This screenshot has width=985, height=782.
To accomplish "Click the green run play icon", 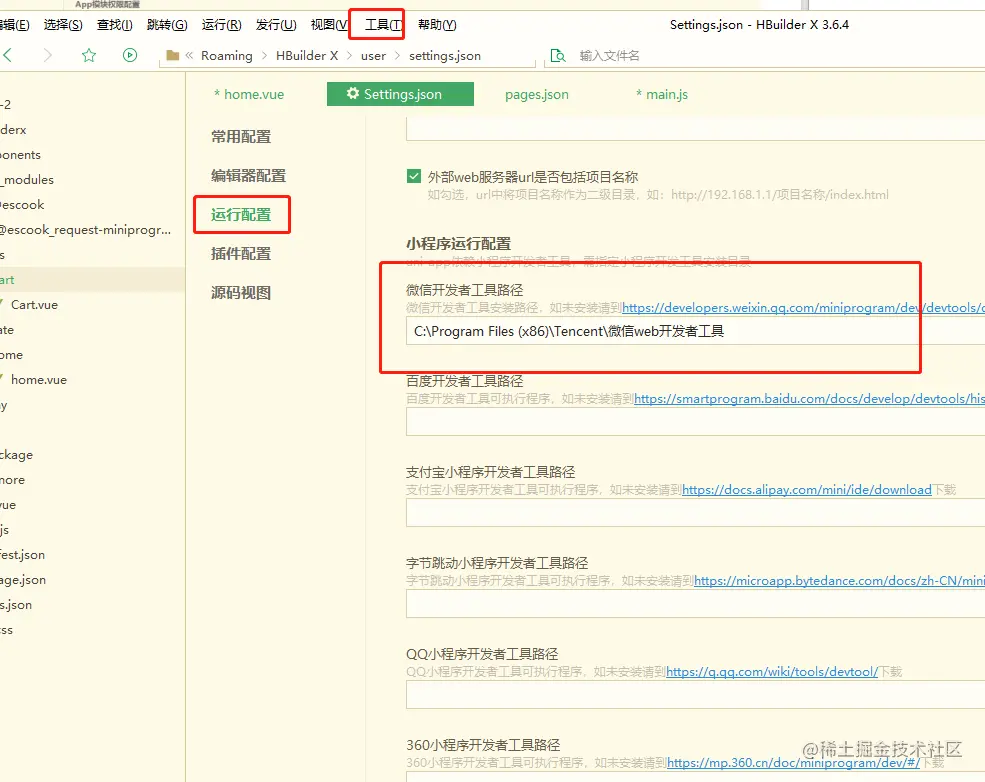I will (129, 55).
